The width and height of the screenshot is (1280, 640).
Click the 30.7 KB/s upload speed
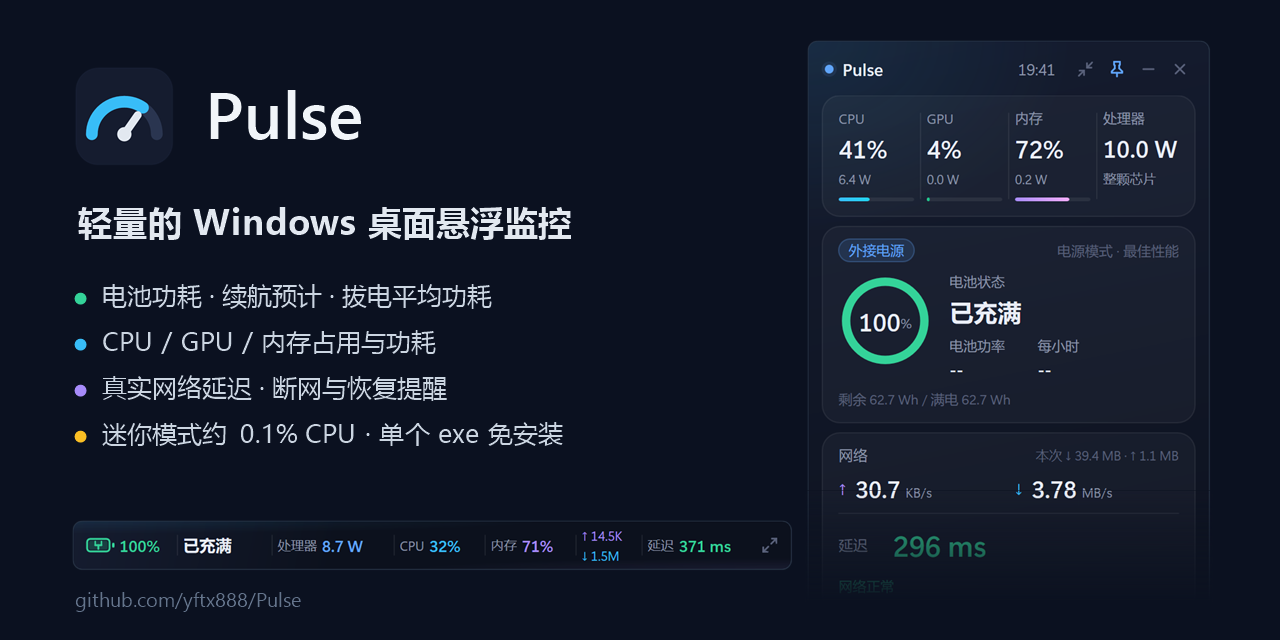tap(893, 490)
